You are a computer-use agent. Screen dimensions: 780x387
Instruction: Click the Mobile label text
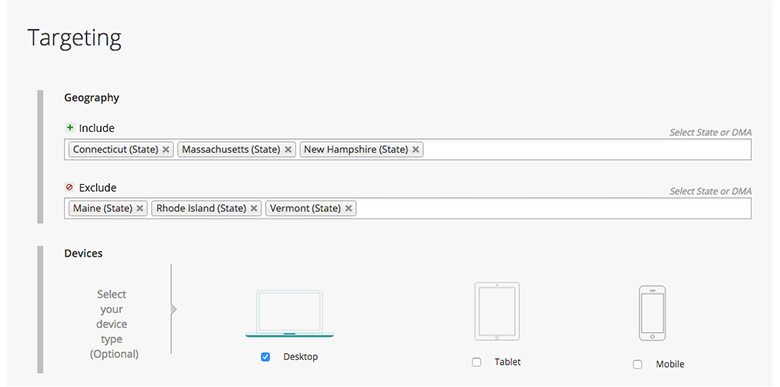[670, 364]
